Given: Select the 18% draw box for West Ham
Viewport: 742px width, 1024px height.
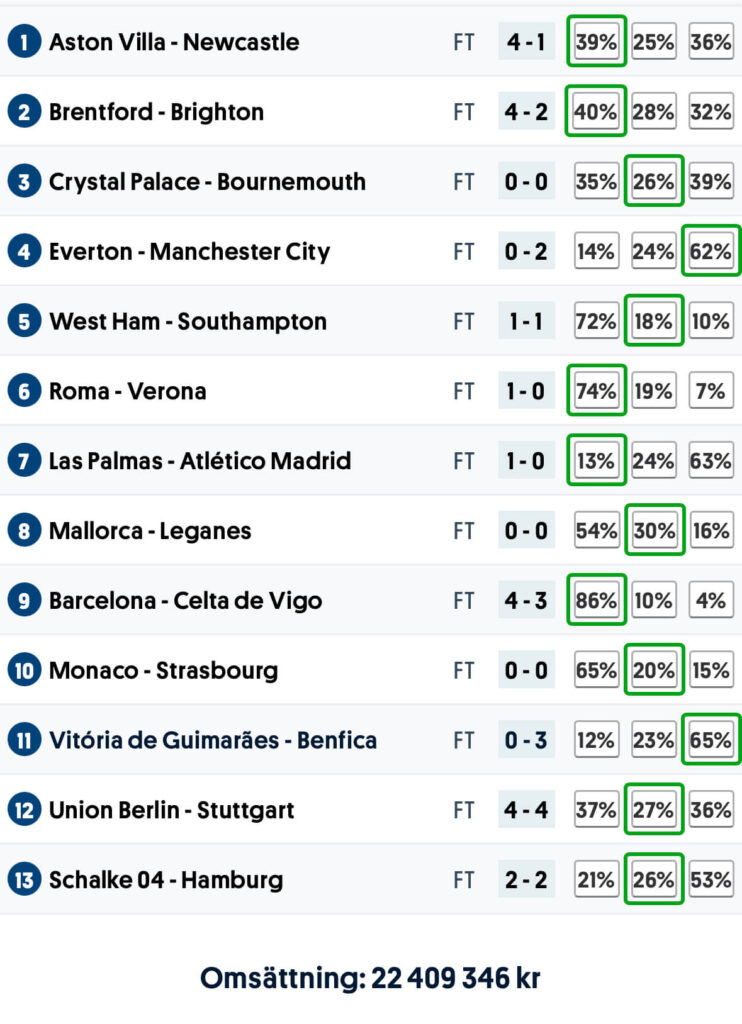Looking at the screenshot, I should [653, 321].
